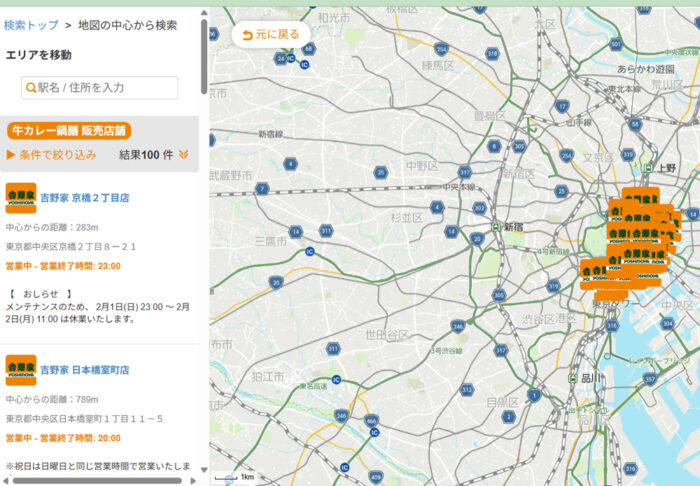Click the 品川 station icon on map

tap(571, 378)
